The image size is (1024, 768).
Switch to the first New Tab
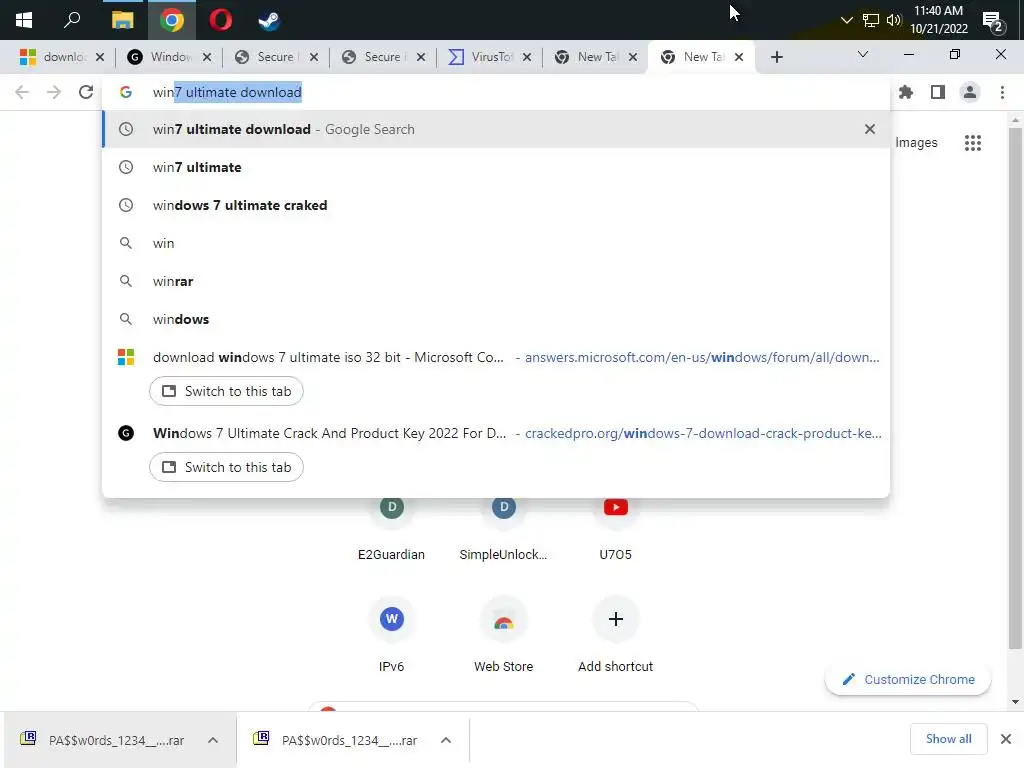point(588,57)
